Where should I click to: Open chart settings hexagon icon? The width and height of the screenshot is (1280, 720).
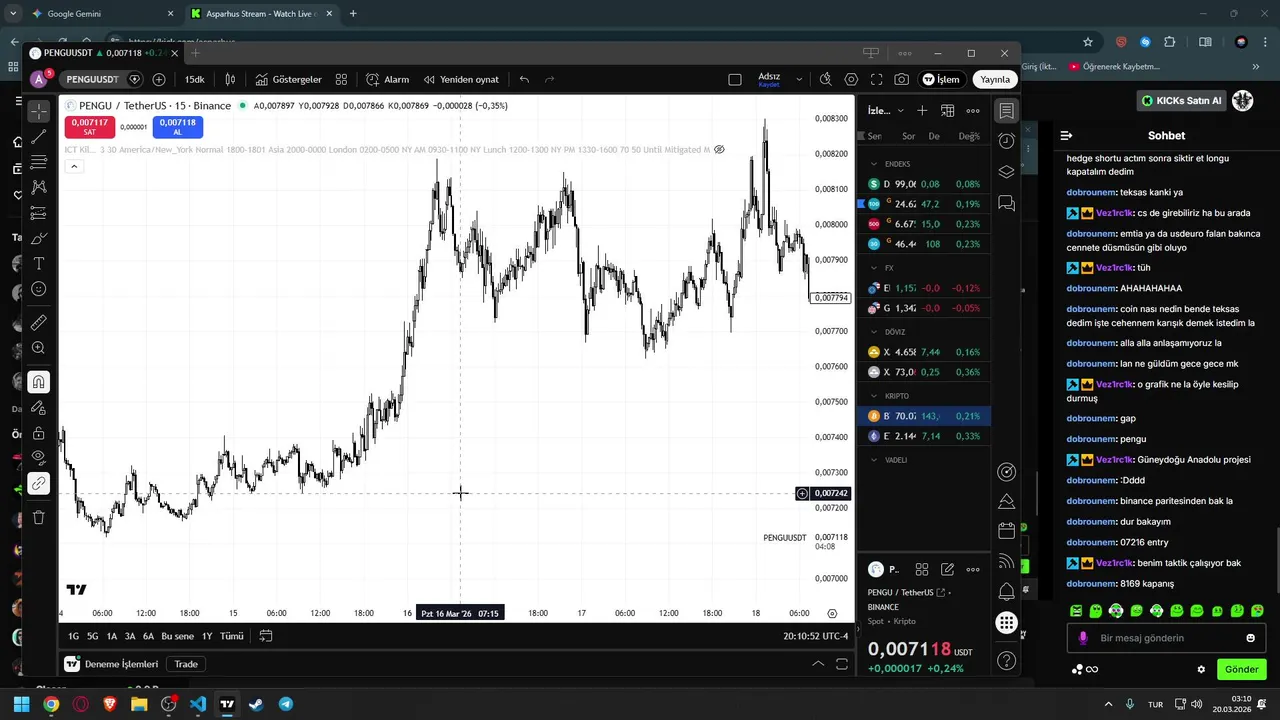(x=851, y=79)
